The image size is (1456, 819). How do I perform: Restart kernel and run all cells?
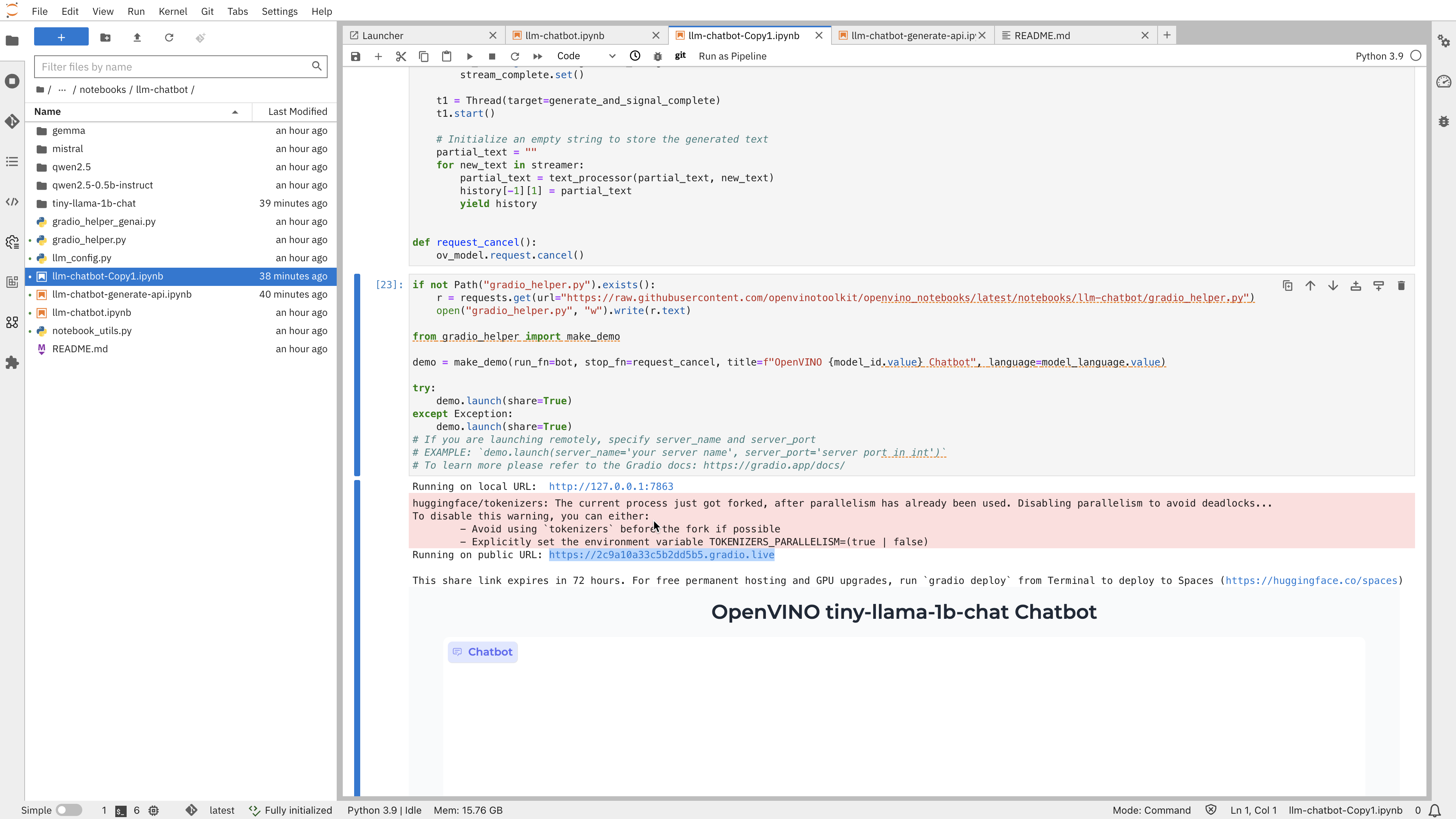point(537,56)
